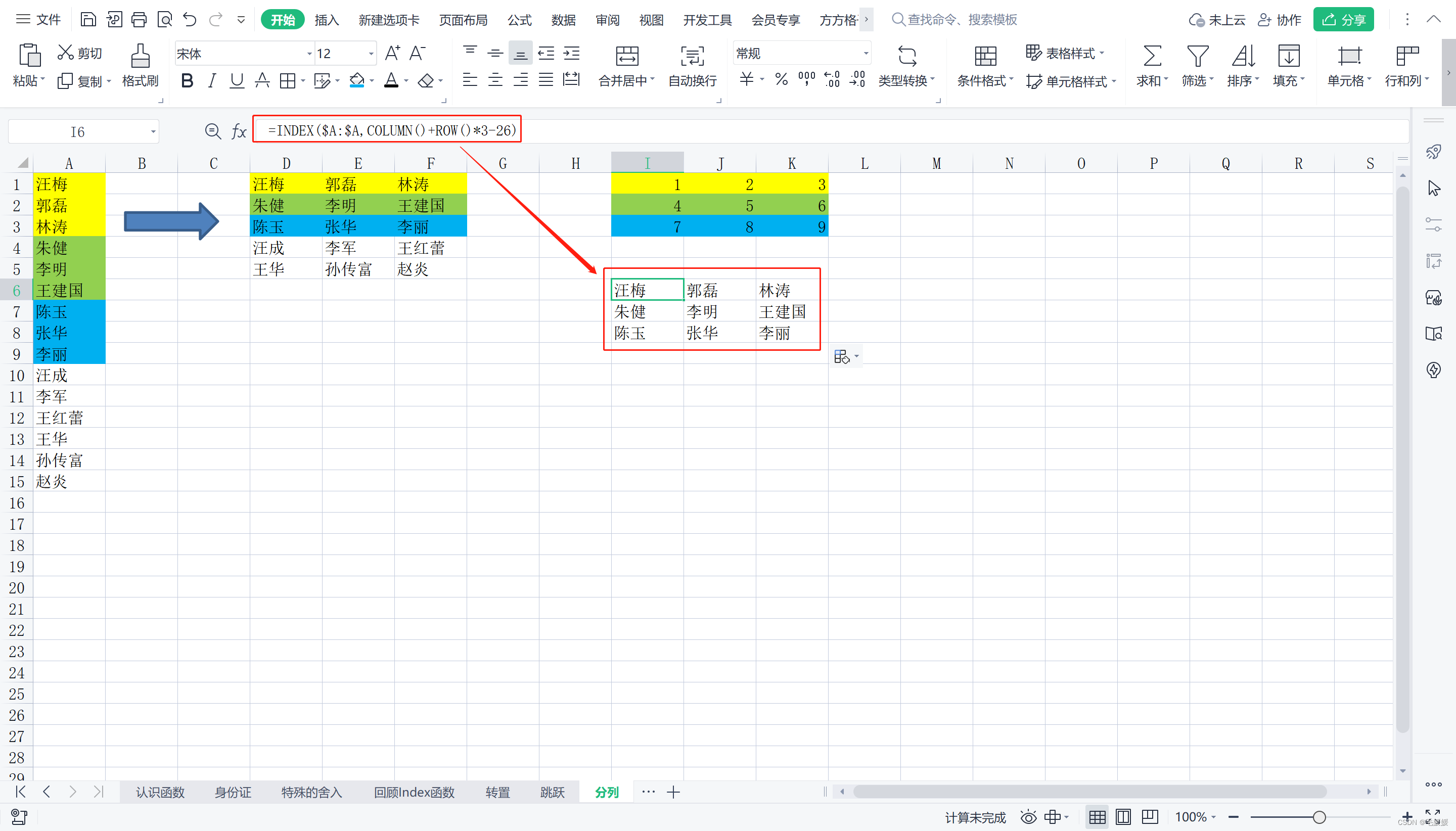Screen dimensions: 1456x831
Task: Click the Share (分享) button
Action: tap(1343, 20)
